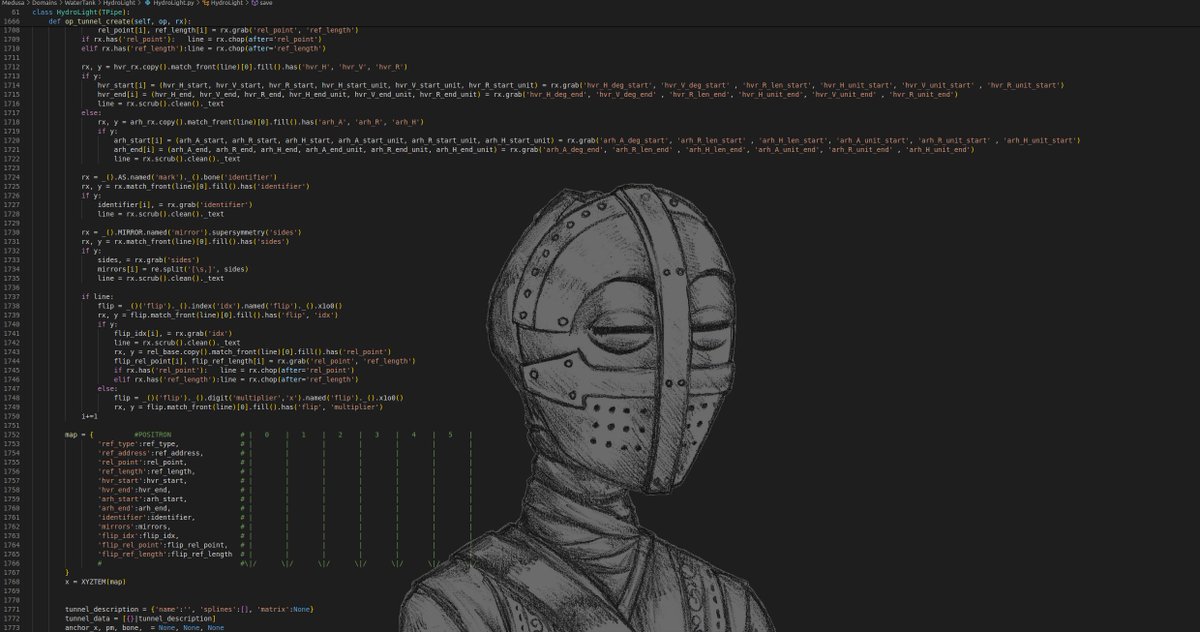Click the anchor_x, pm, bone line
Image resolution: width=1200 pixels, height=632 pixels.
coord(145,628)
